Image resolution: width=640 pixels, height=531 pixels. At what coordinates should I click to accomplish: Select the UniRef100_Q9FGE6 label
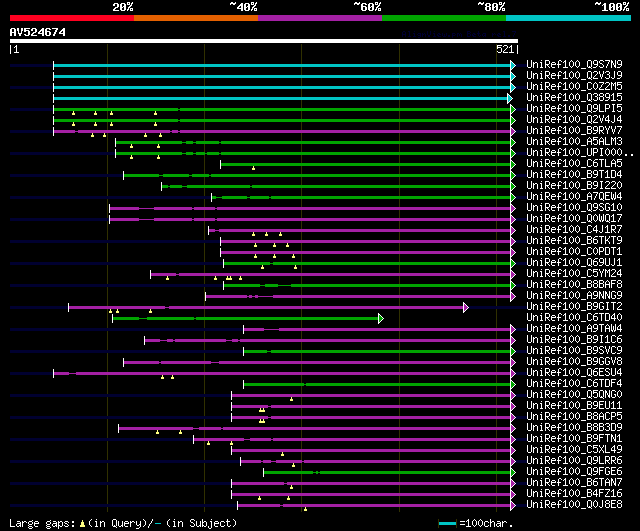(x=574, y=472)
